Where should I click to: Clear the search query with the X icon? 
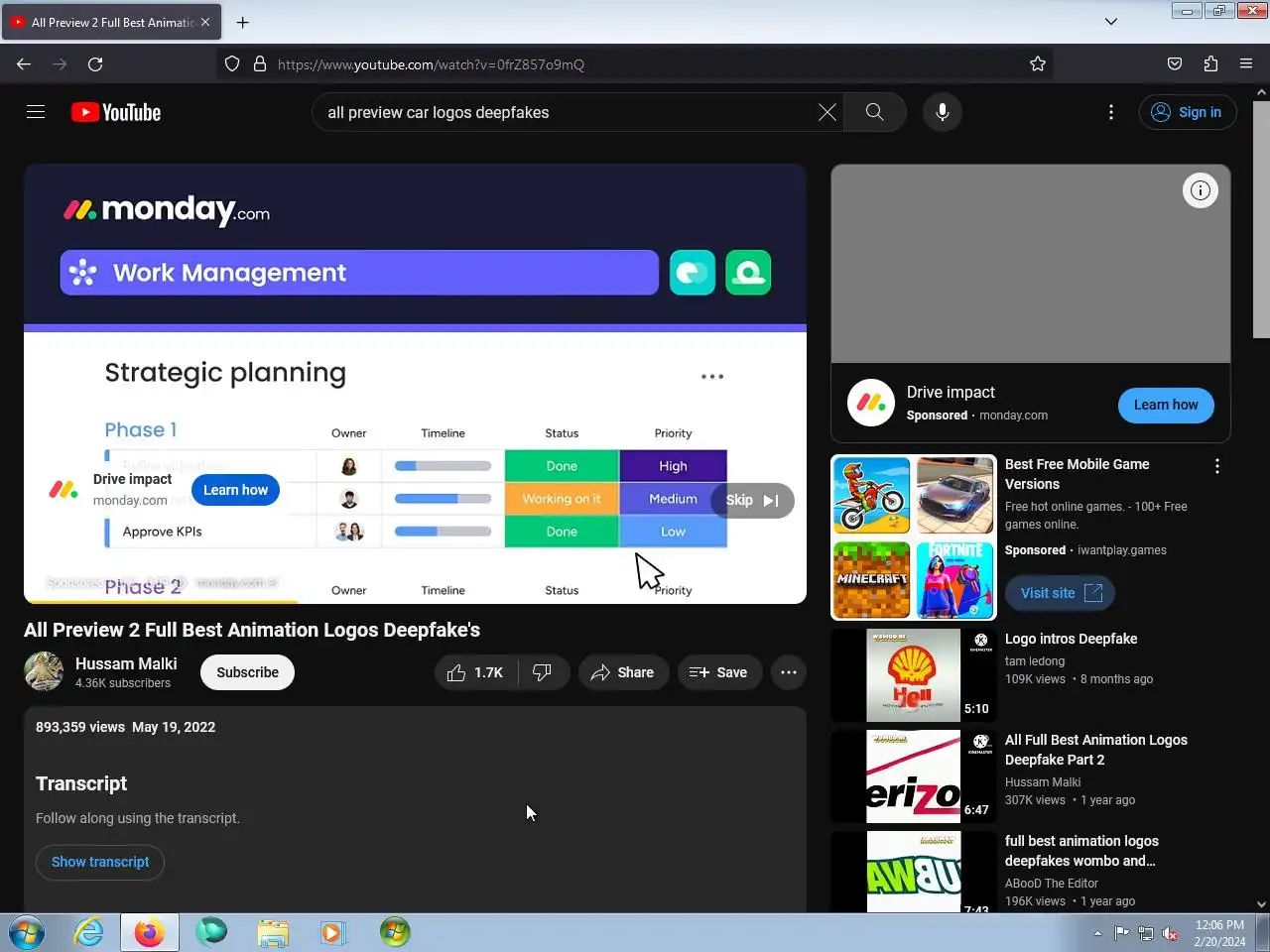point(826,112)
